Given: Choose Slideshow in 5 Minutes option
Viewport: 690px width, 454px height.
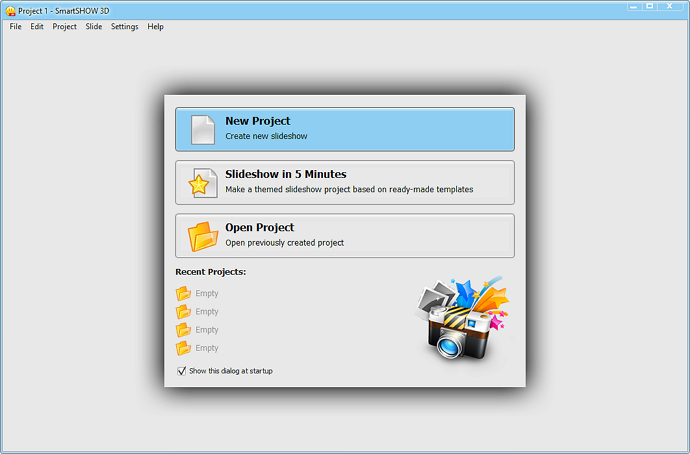Looking at the screenshot, I should click(x=345, y=183).
